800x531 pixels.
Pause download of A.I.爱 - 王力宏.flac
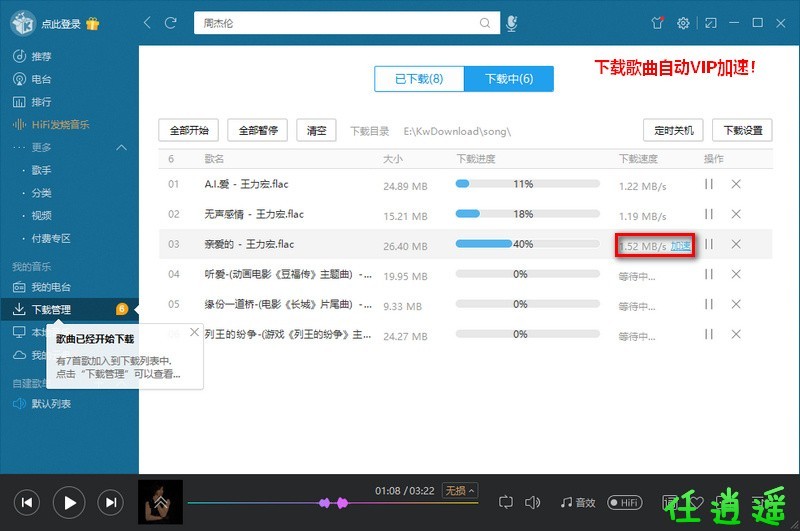tap(709, 184)
